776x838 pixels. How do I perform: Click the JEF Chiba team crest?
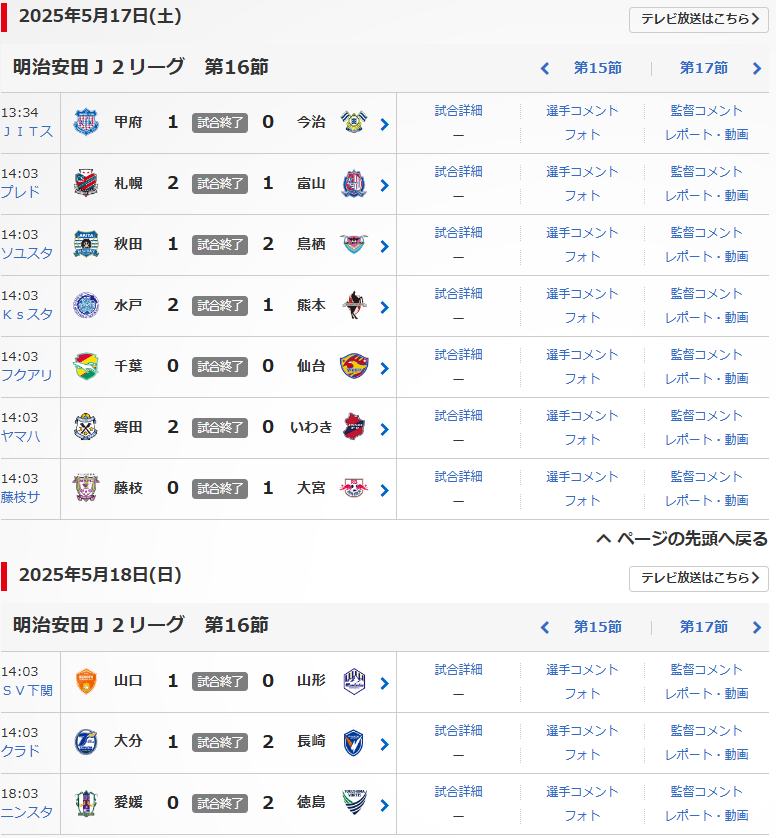pos(86,366)
